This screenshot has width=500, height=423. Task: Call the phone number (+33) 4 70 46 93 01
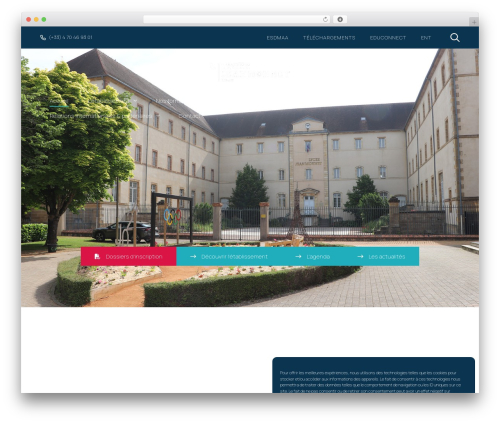tap(70, 37)
